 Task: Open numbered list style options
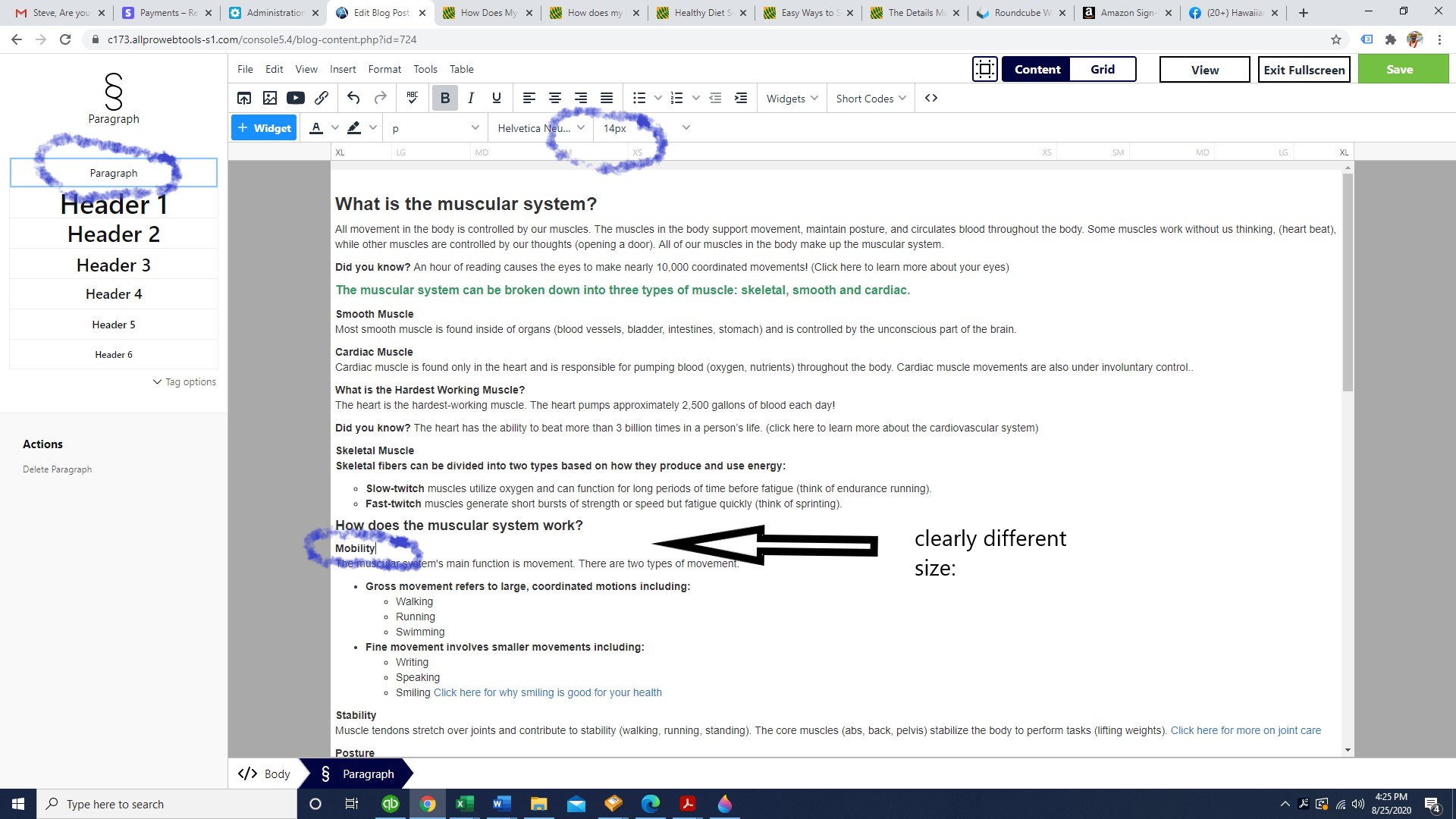pos(696,98)
